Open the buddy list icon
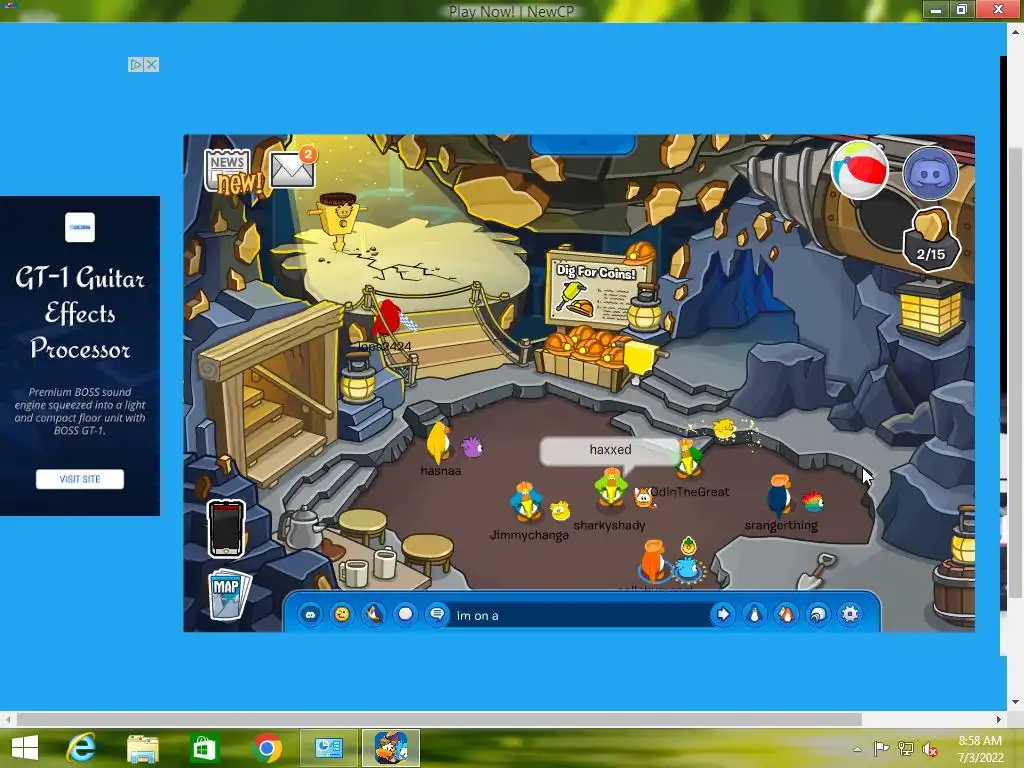The width and height of the screenshot is (1024, 768). coord(786,615)
